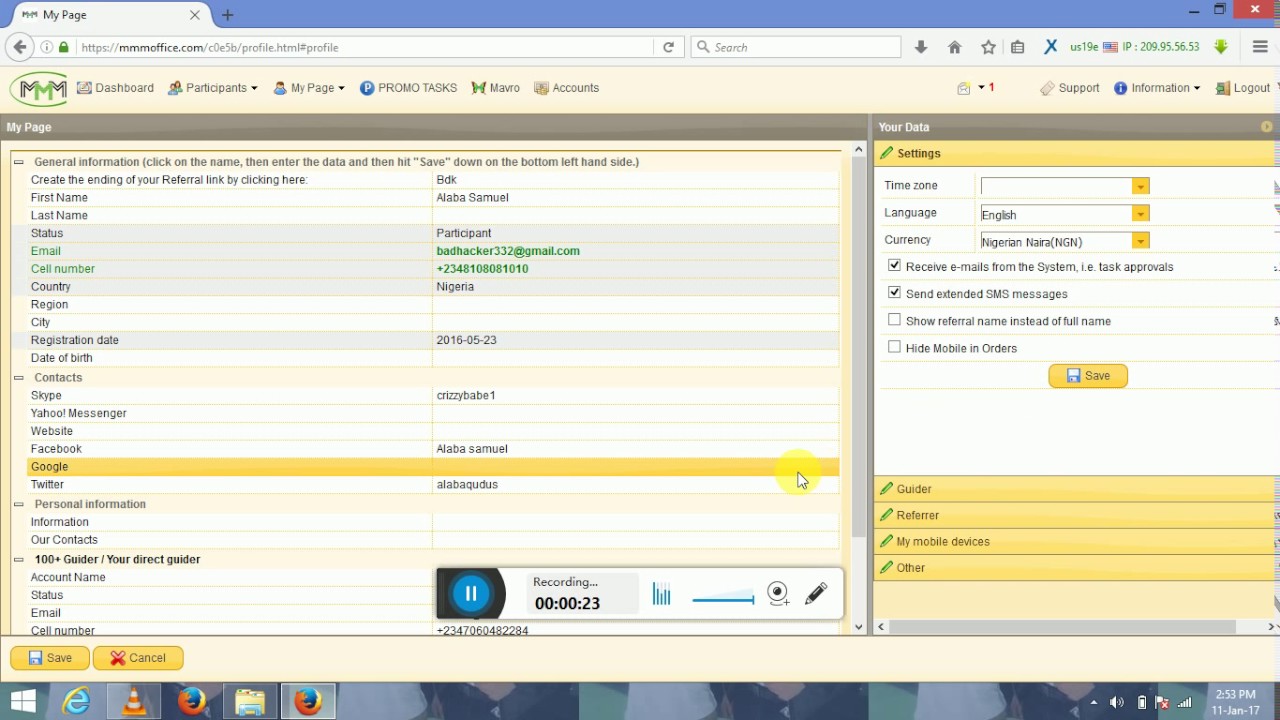Collapse the Contacts section
Screen dimensions: 1280x720
pyautogui.click(x=18, y=378)
